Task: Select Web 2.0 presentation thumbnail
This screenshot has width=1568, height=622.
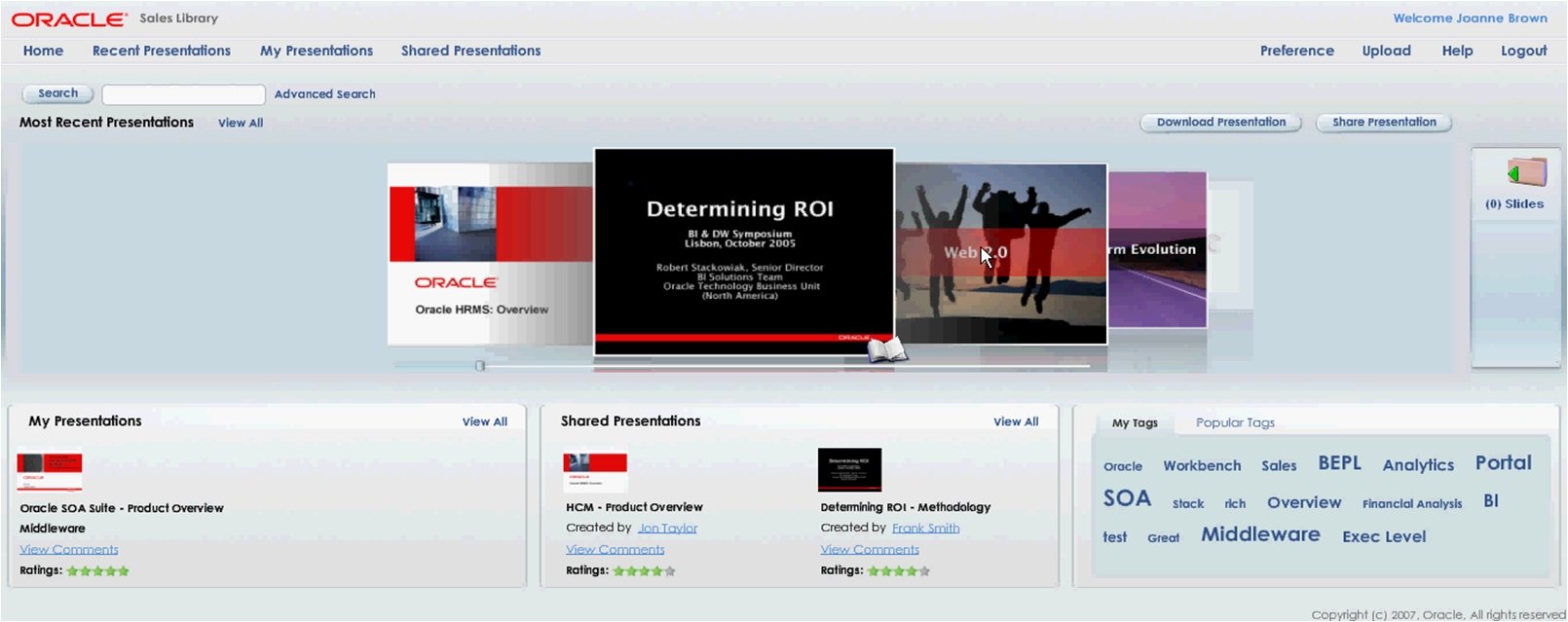Action: (1001, 253)
